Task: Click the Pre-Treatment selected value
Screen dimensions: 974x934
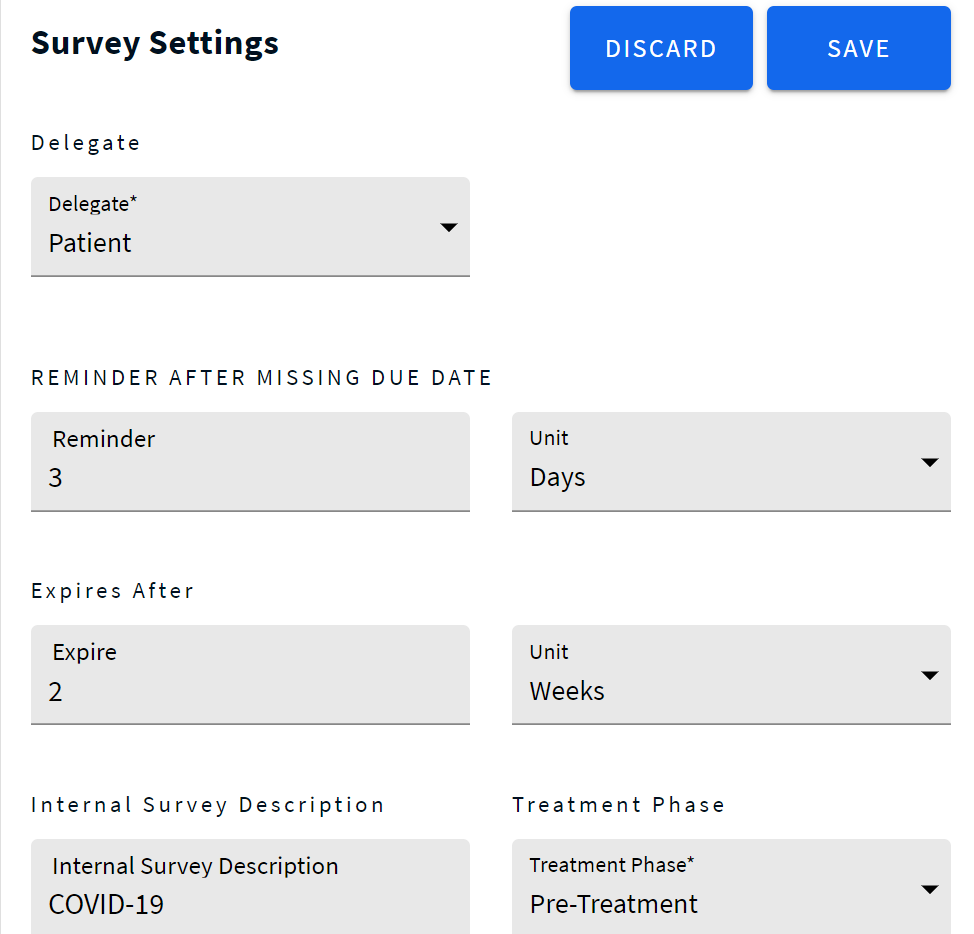Action: [x=613, y=904]
